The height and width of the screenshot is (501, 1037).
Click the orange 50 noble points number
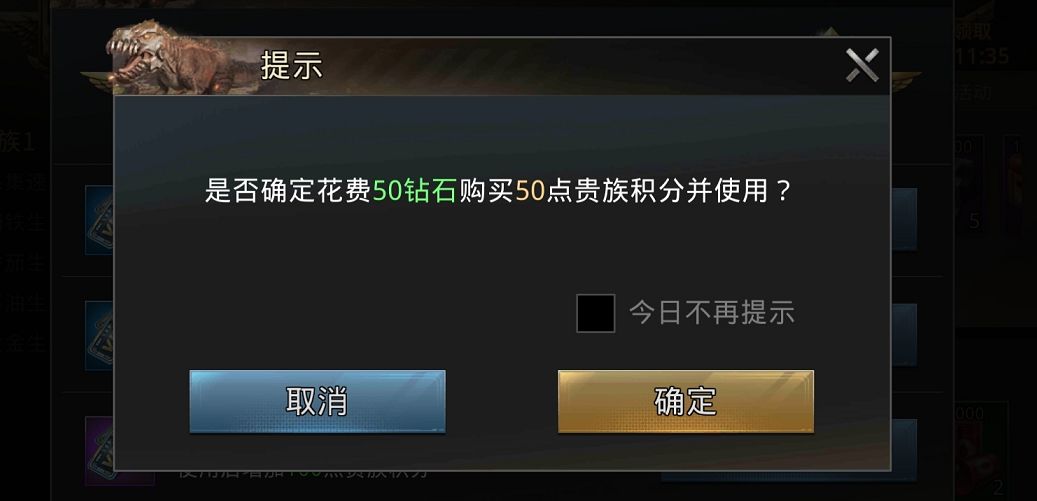coord(530,191)
